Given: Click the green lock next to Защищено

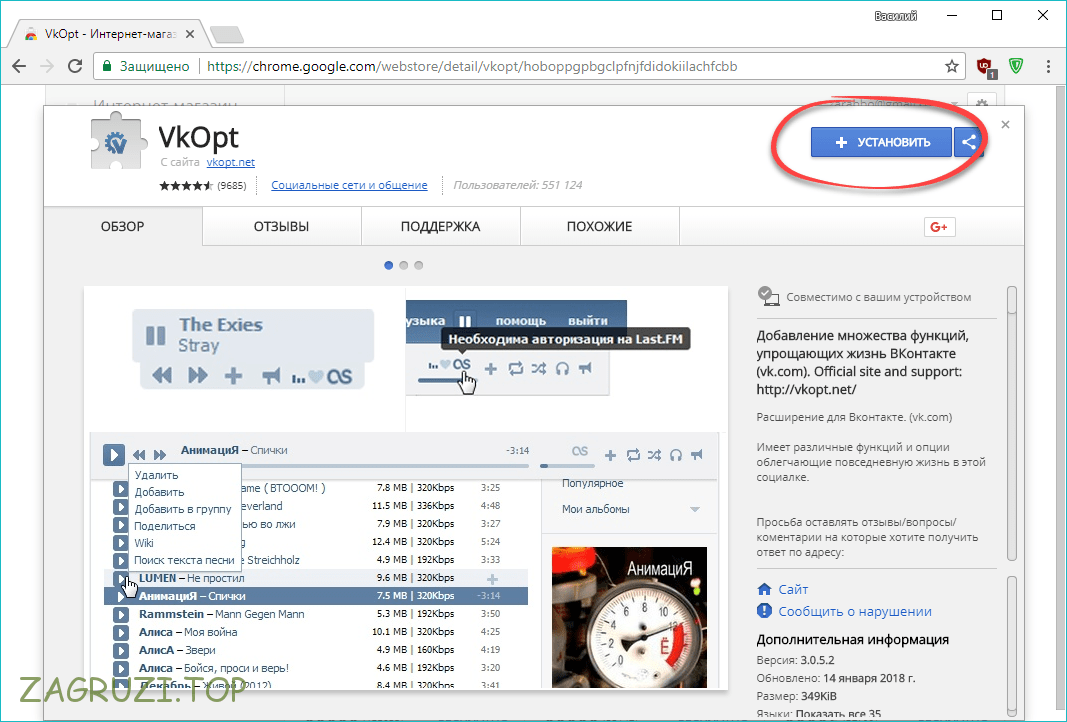Looking at the screenshot, I should tap(107, 66).
